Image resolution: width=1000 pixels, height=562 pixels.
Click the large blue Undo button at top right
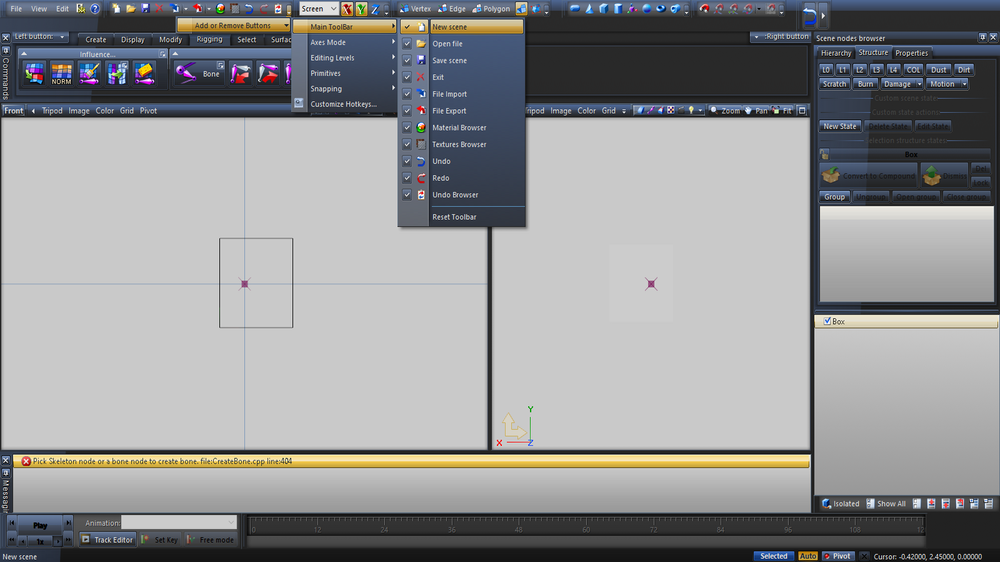pos(810,14)
